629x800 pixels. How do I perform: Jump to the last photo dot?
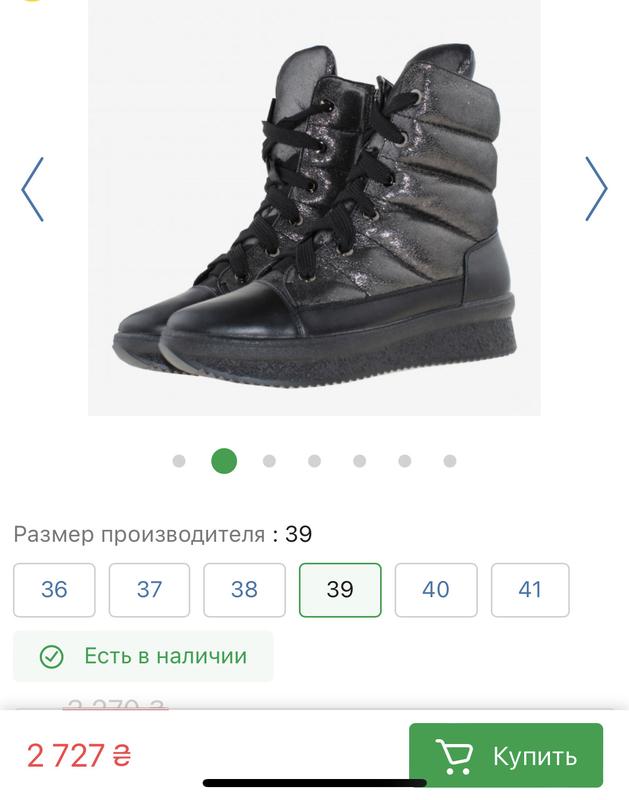click(450, 461)
